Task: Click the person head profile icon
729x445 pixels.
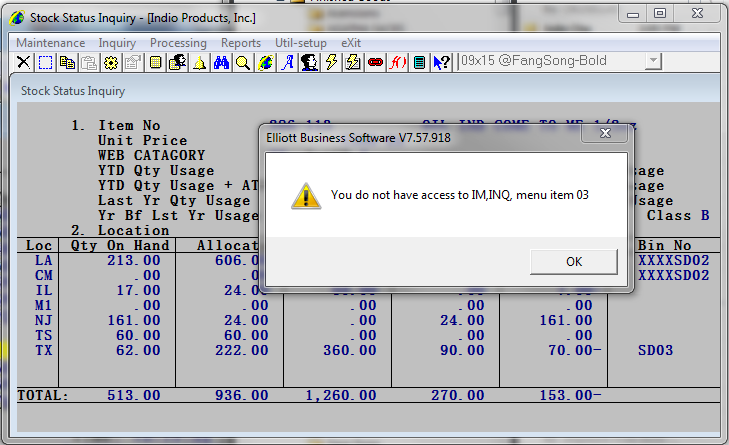Action: [309, 62]
